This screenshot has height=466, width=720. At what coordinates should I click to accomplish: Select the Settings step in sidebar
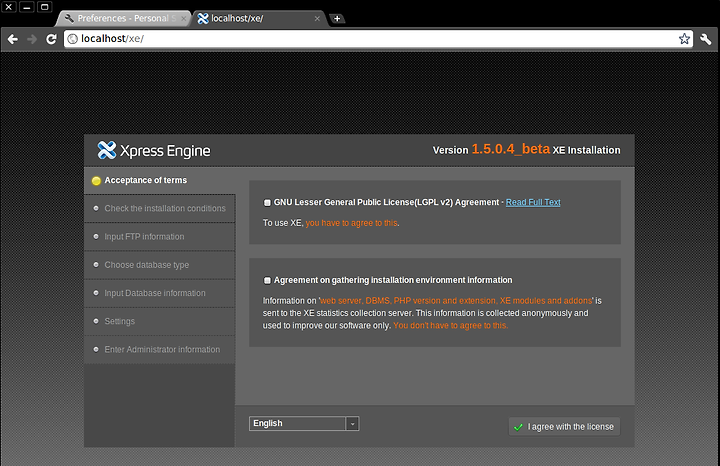(x=160, y=321)
